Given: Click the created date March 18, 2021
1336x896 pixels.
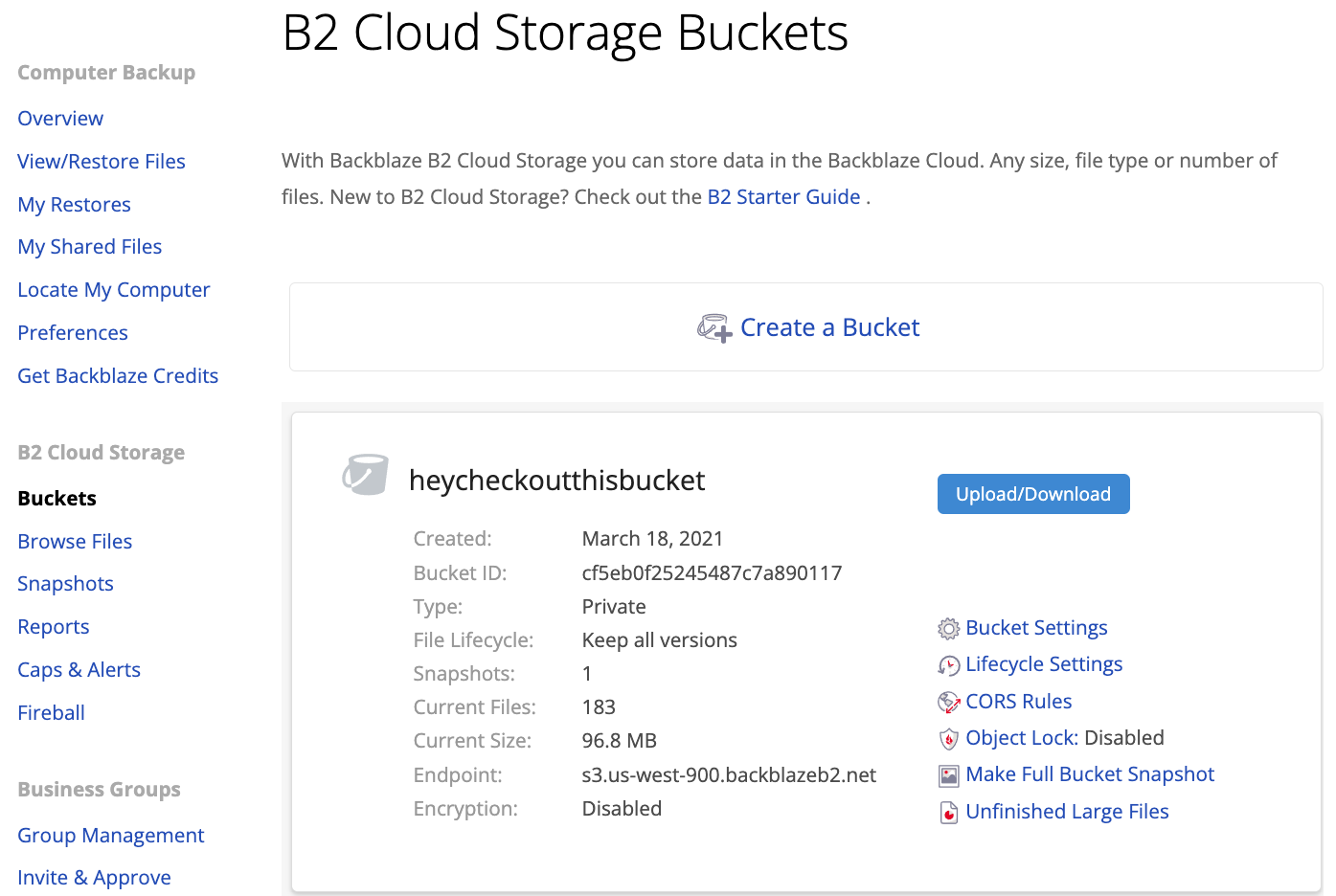Looking at the screenshot, I should click(x=652, y=539).
